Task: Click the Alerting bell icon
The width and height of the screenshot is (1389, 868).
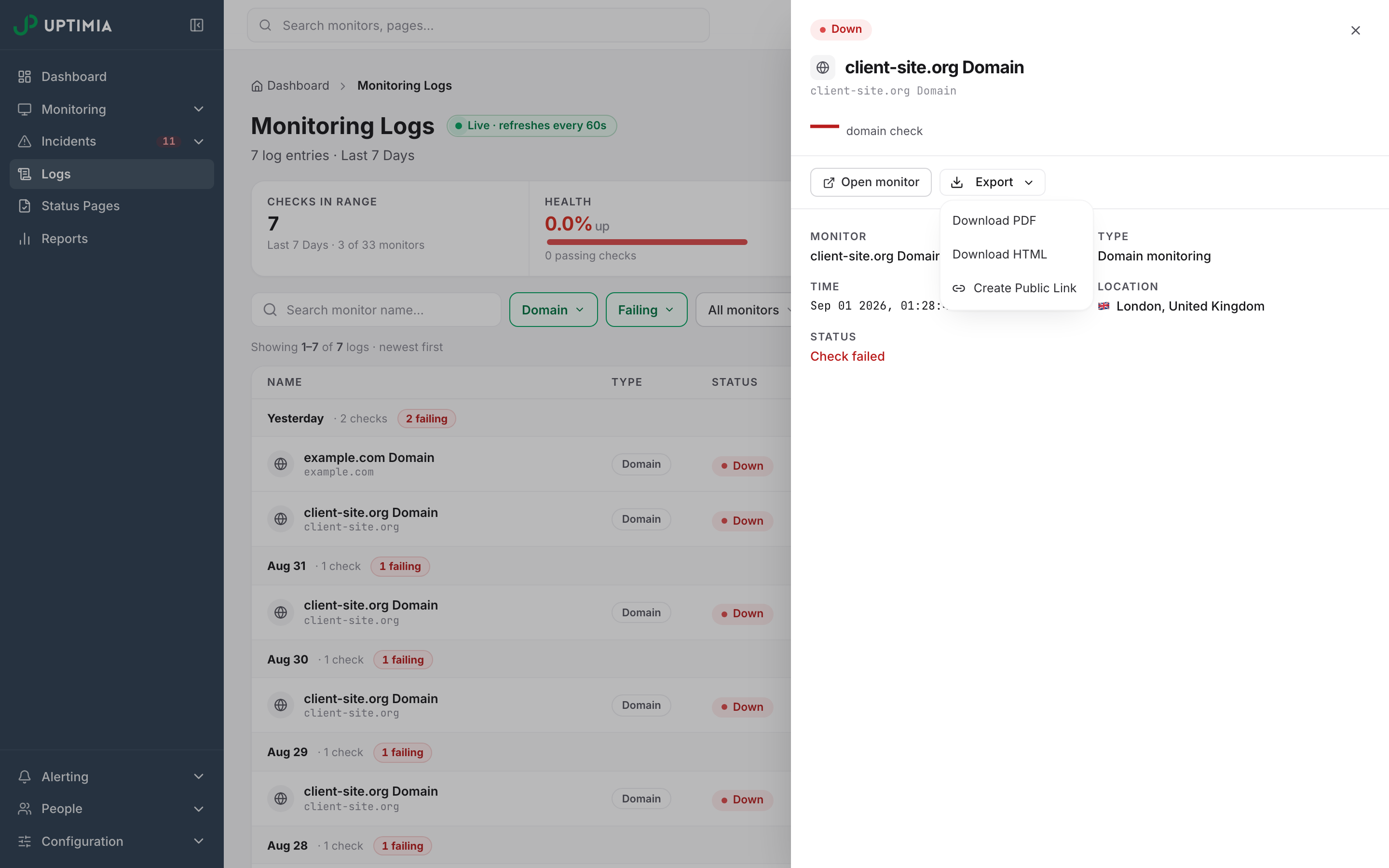Action: [x=24, y=777]
